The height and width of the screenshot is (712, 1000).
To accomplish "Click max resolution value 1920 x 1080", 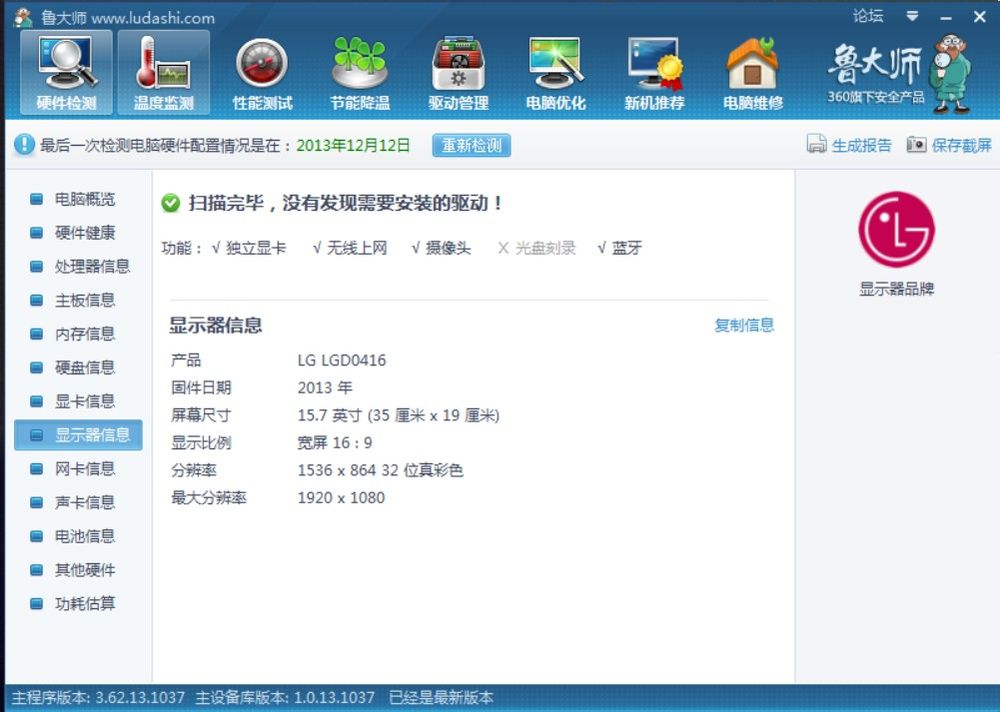I will (341, 498).
